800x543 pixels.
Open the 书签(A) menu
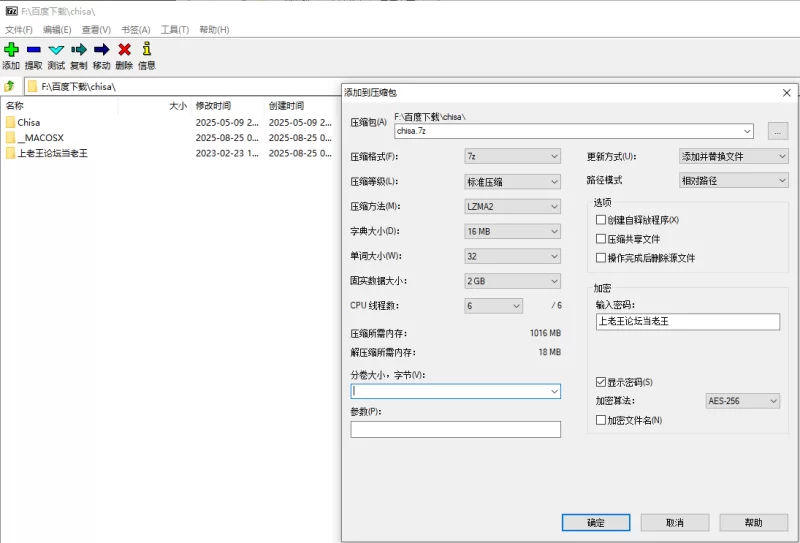click(136, 30)
